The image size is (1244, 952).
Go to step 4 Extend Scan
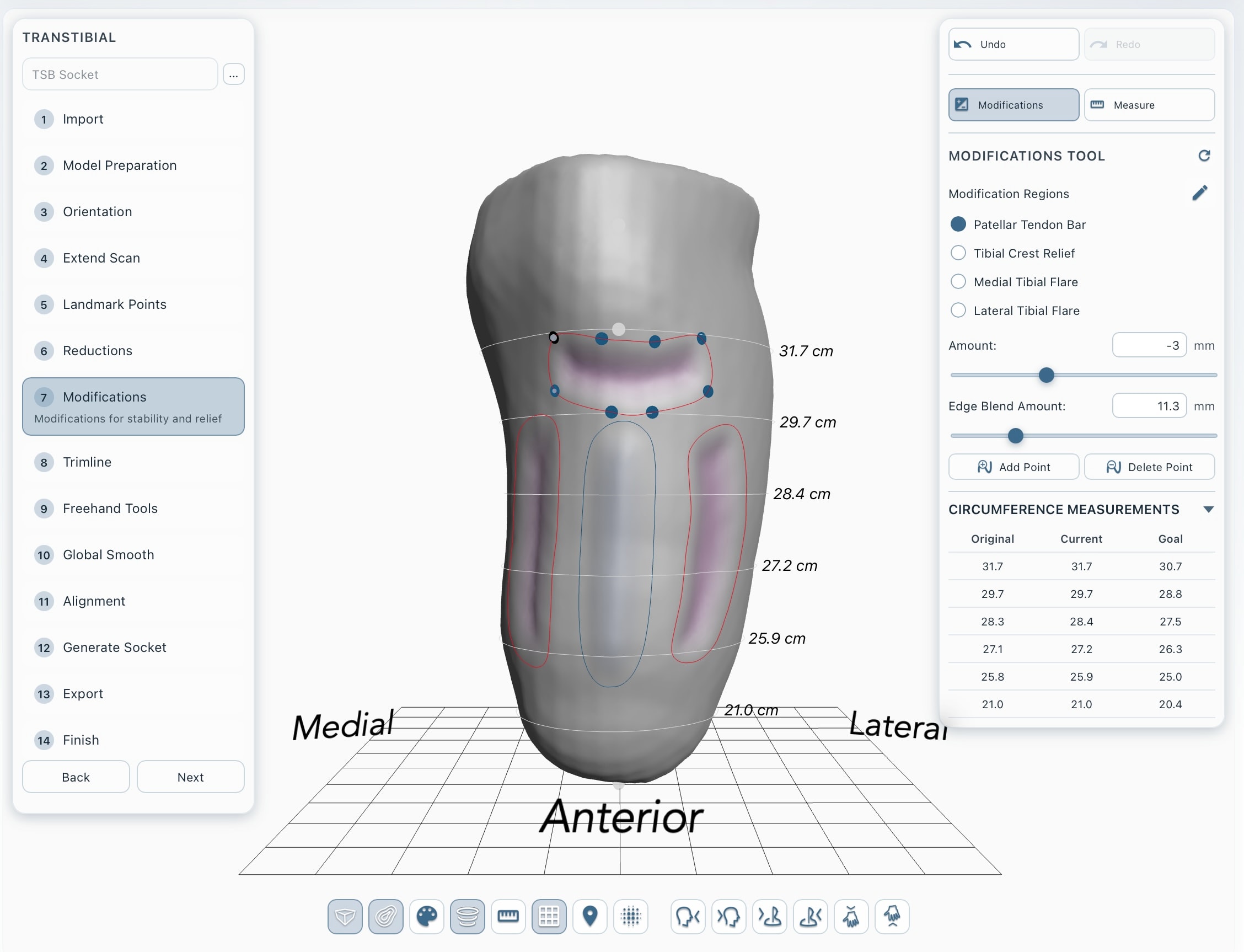(x=133, y=258)
